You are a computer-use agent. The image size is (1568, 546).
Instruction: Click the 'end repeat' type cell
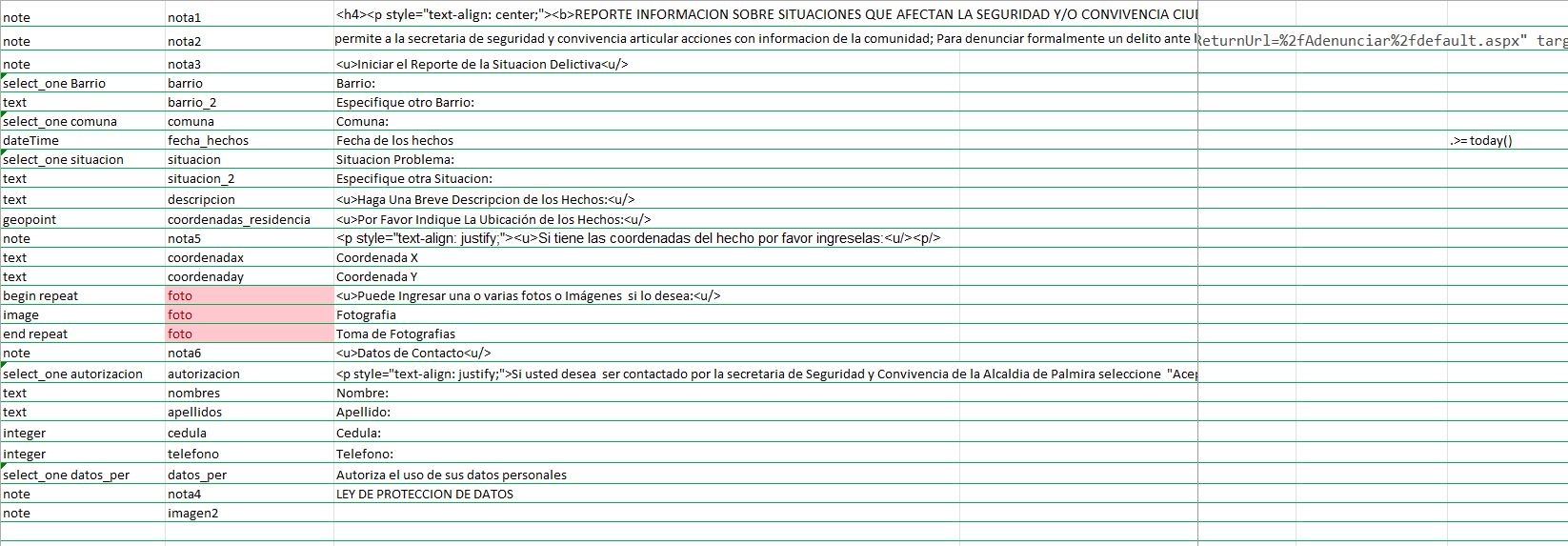[x=83, y=334]
